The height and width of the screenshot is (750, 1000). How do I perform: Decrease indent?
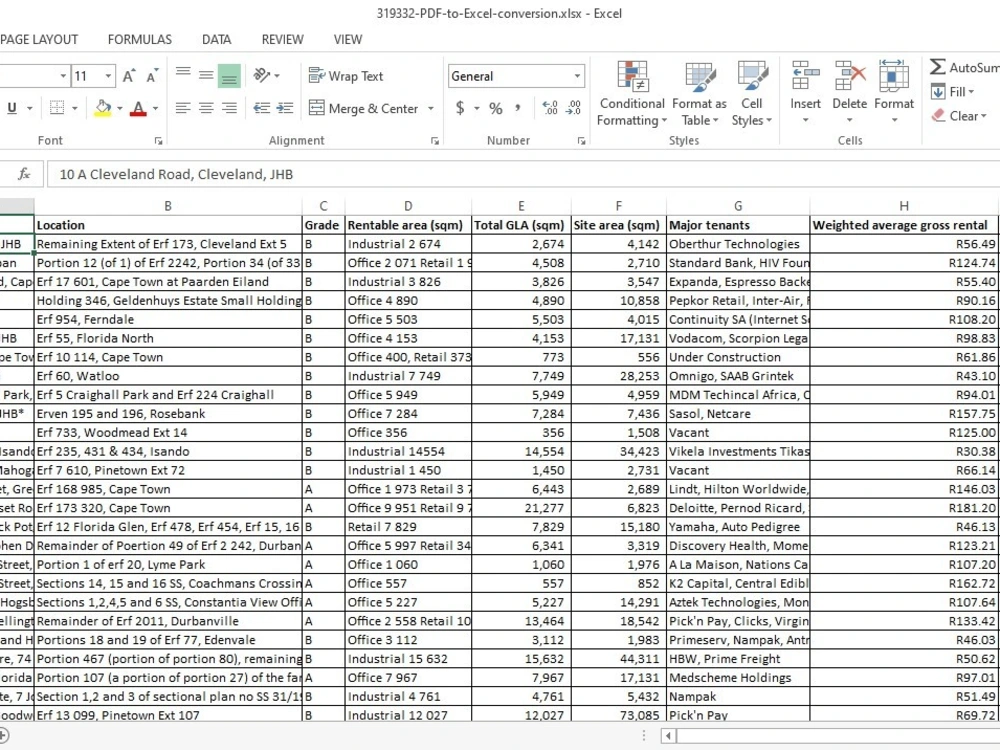[x=261, y=108]
